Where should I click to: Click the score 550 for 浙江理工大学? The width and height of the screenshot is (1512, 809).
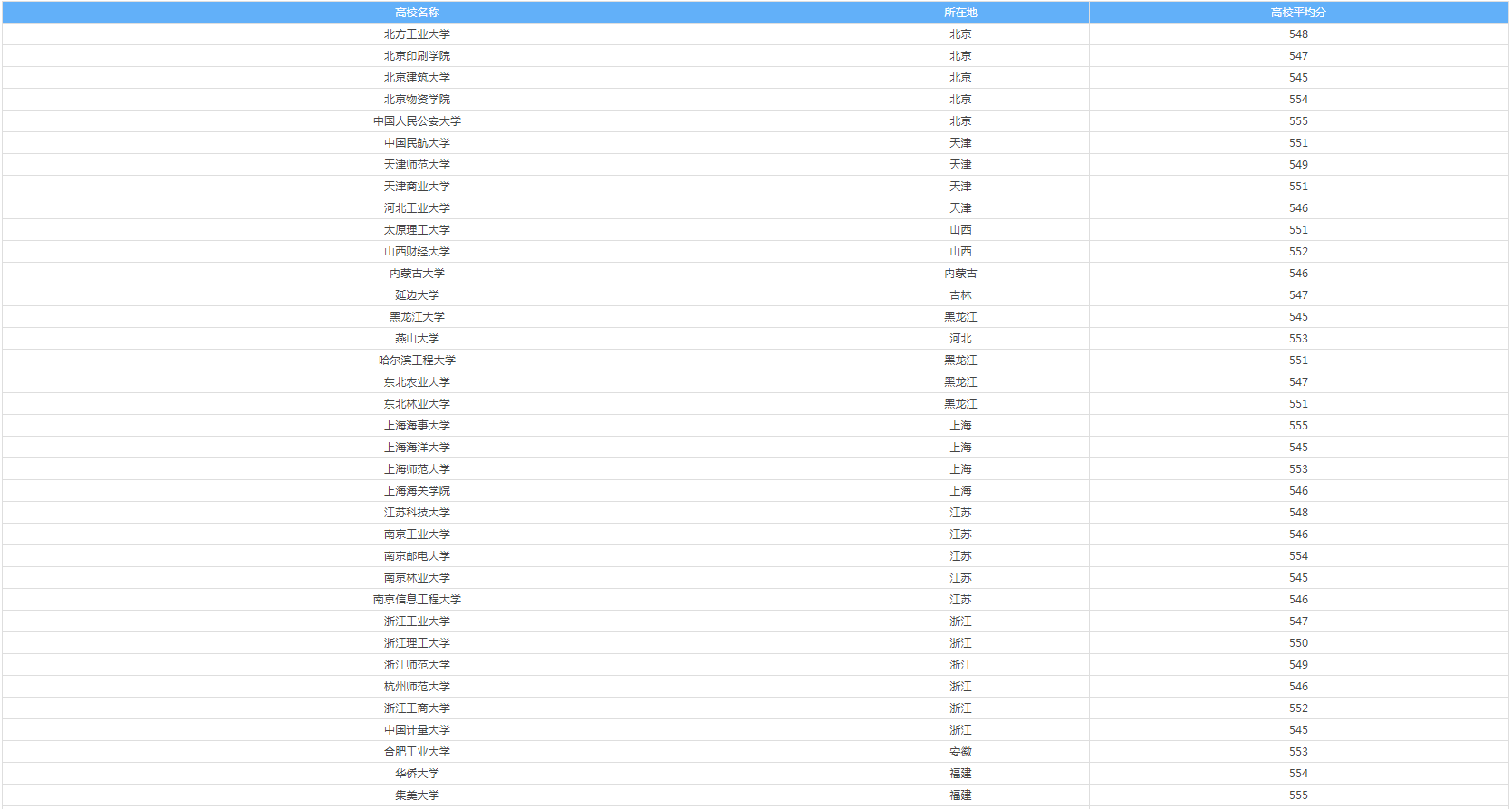[1298, 643]
